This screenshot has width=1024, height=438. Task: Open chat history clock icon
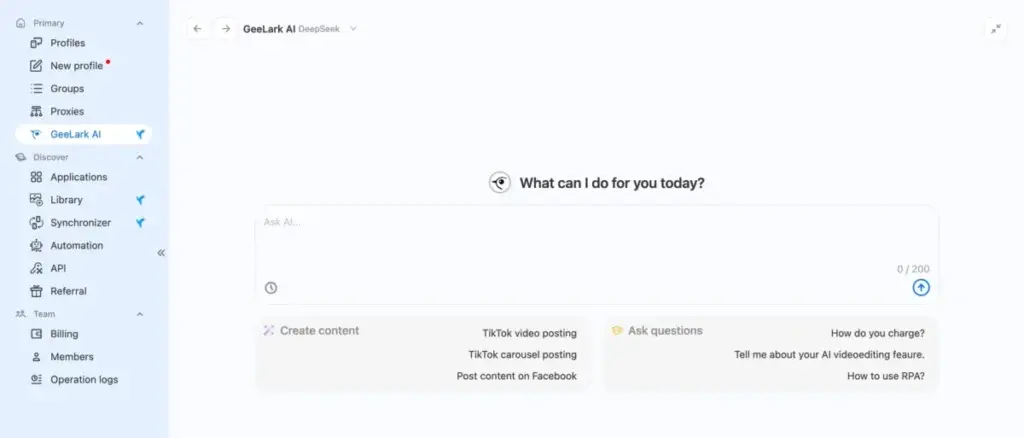point(271,288)
